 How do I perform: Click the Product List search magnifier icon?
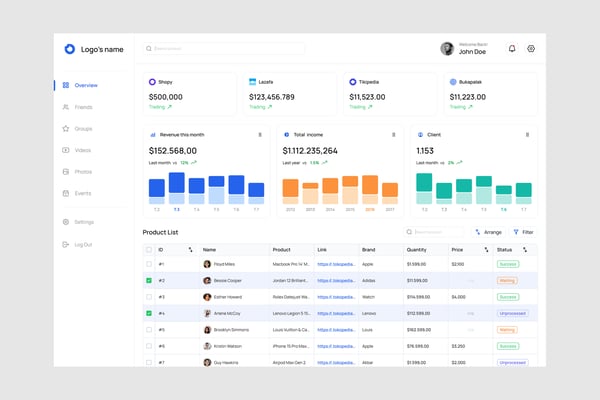409,232
